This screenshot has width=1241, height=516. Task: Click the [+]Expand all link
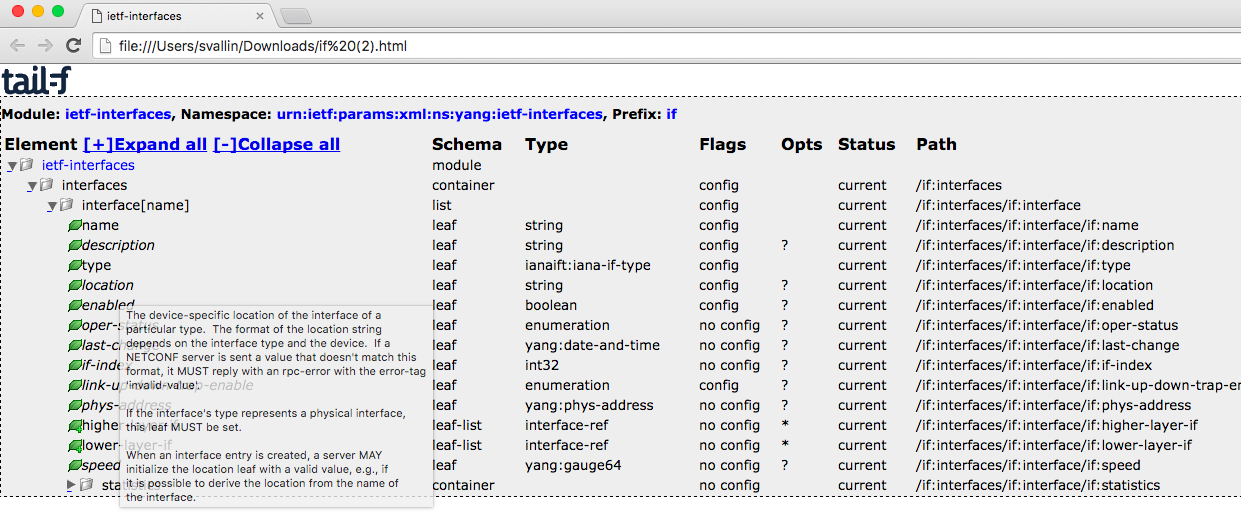(145, 144)
